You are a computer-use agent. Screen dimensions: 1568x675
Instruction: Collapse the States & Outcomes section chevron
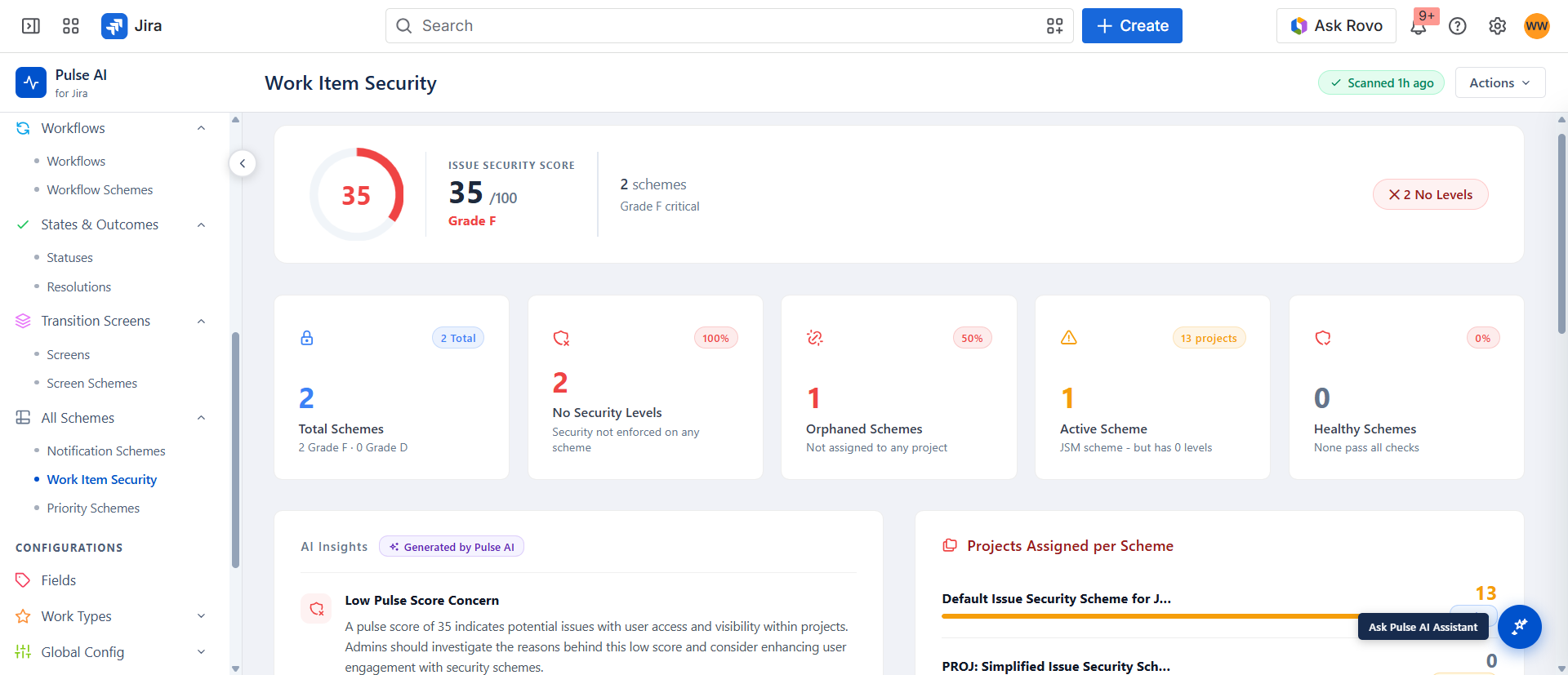(x=201, y=224)
